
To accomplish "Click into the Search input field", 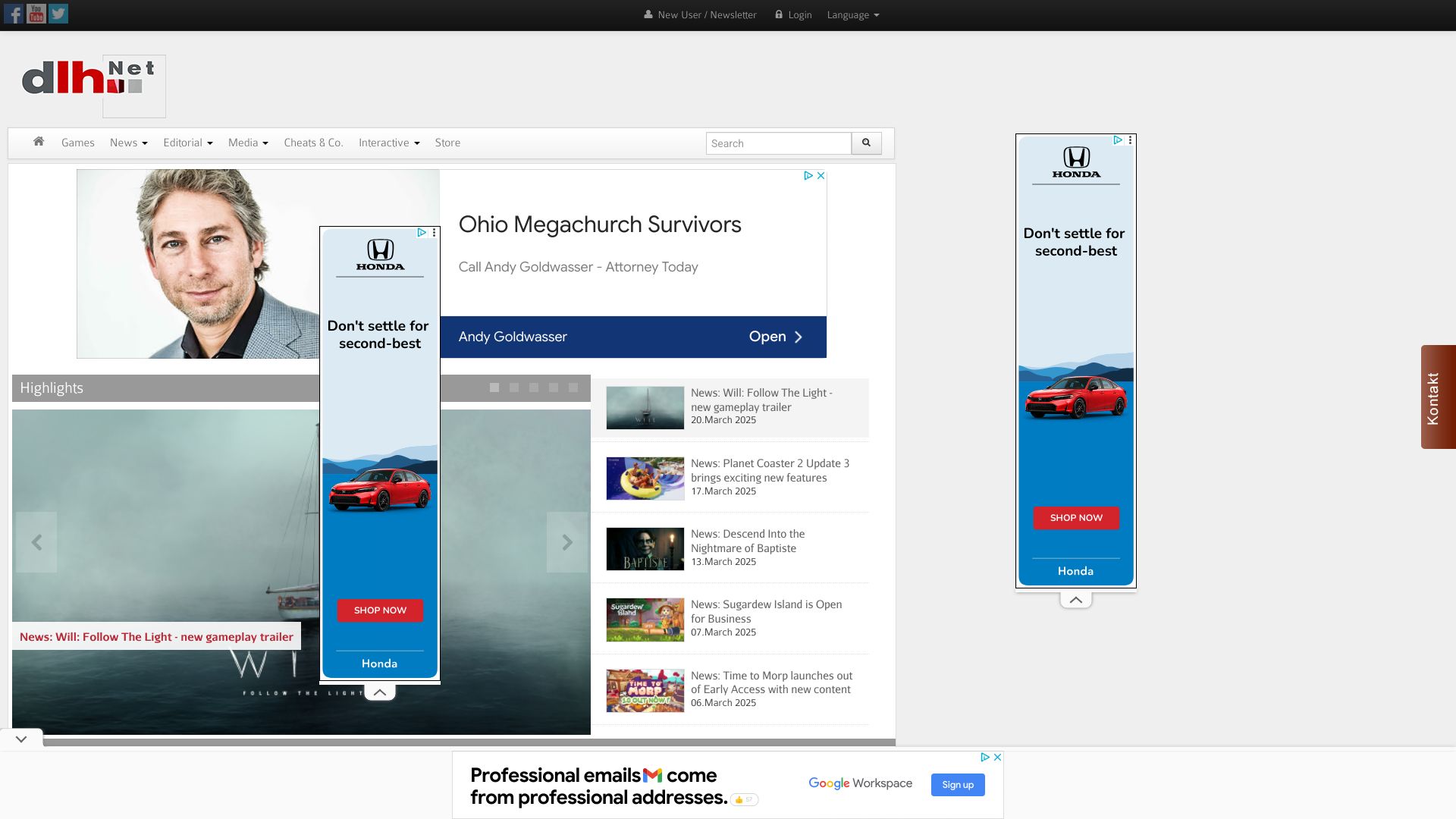I will pos(778,143).
